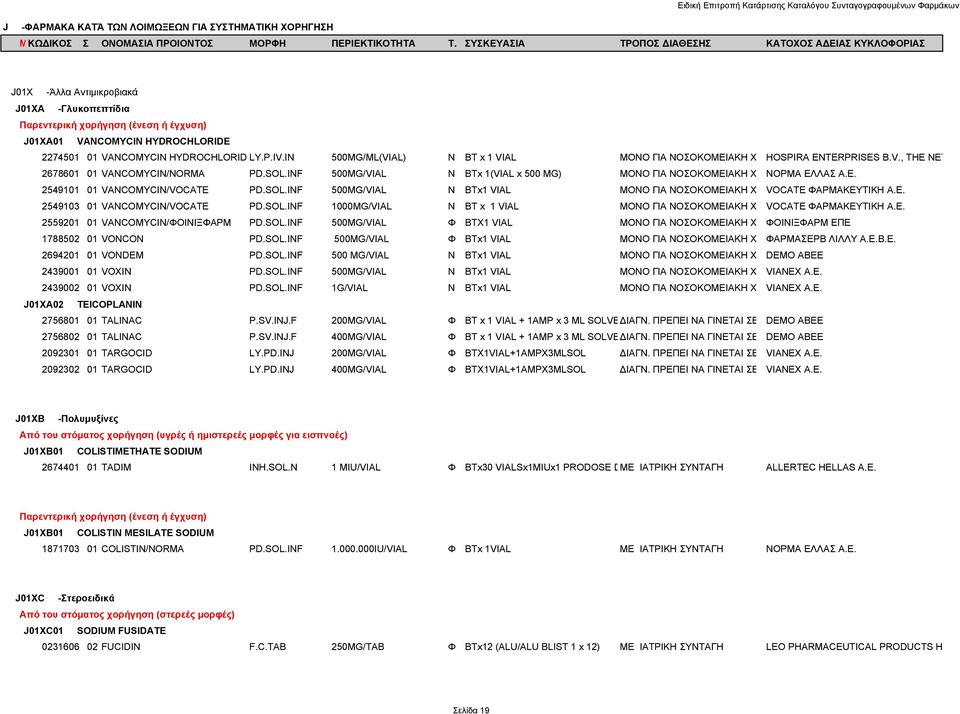Click ΦΑΡΜΑΣΕΡΒ ΛΙΛΛΥ Α.Ε.Β.Ε. license holder
Screen dimensions: 960x714
pyautogui.click(x=830, y=239)
